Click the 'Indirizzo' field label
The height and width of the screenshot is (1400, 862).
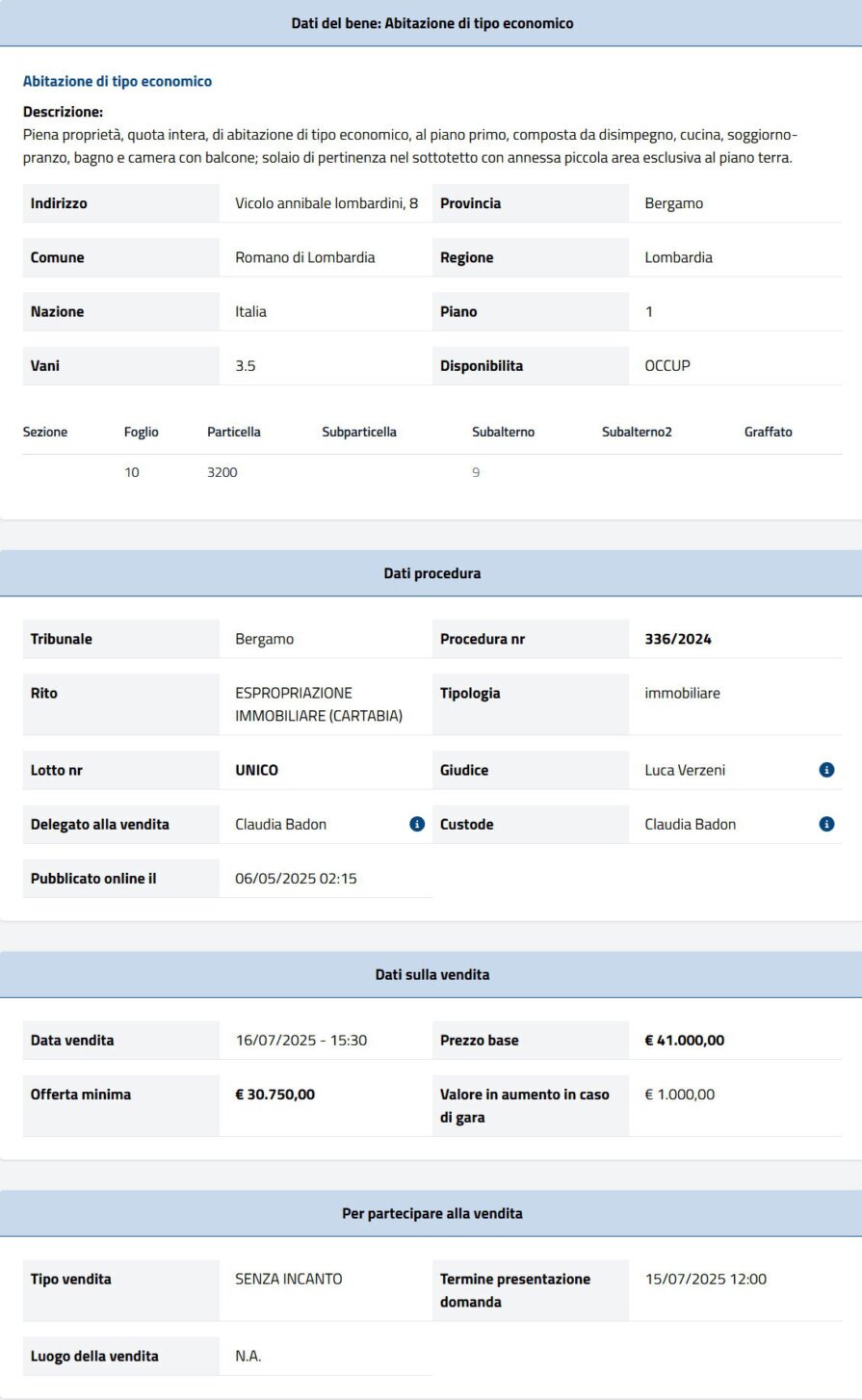pyautogui.click(x=59, y=203)
